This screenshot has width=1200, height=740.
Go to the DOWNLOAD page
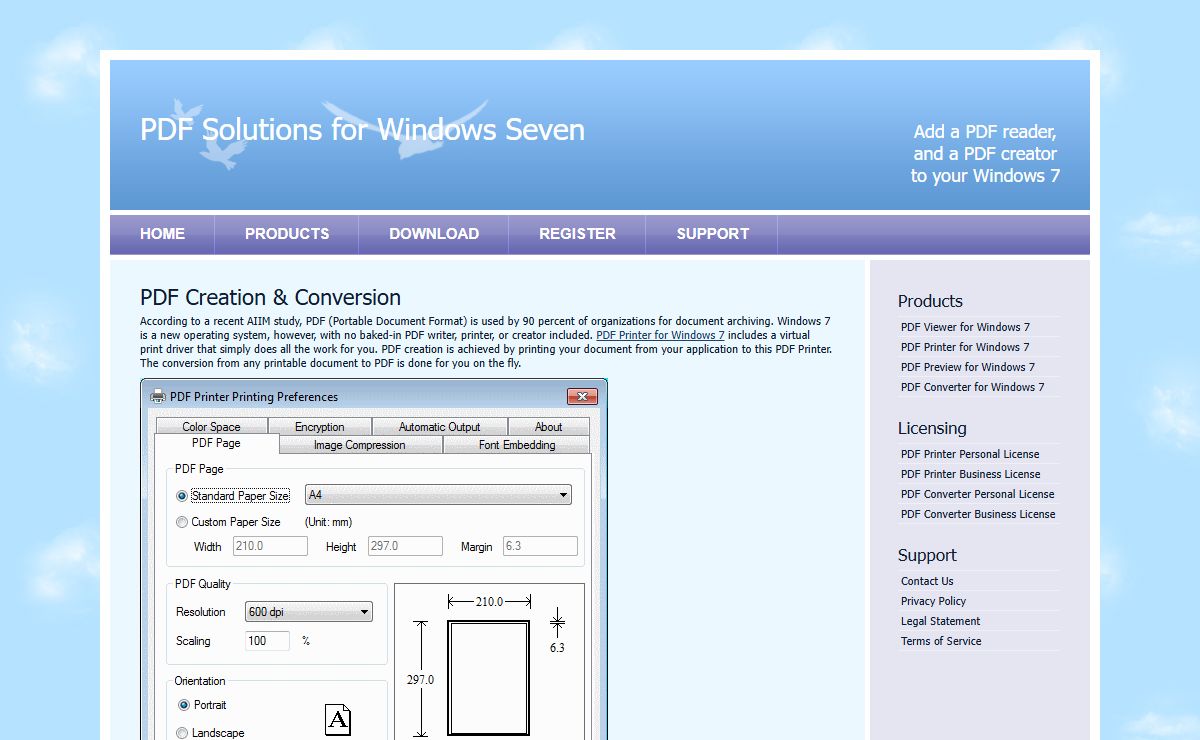point(434,234)
